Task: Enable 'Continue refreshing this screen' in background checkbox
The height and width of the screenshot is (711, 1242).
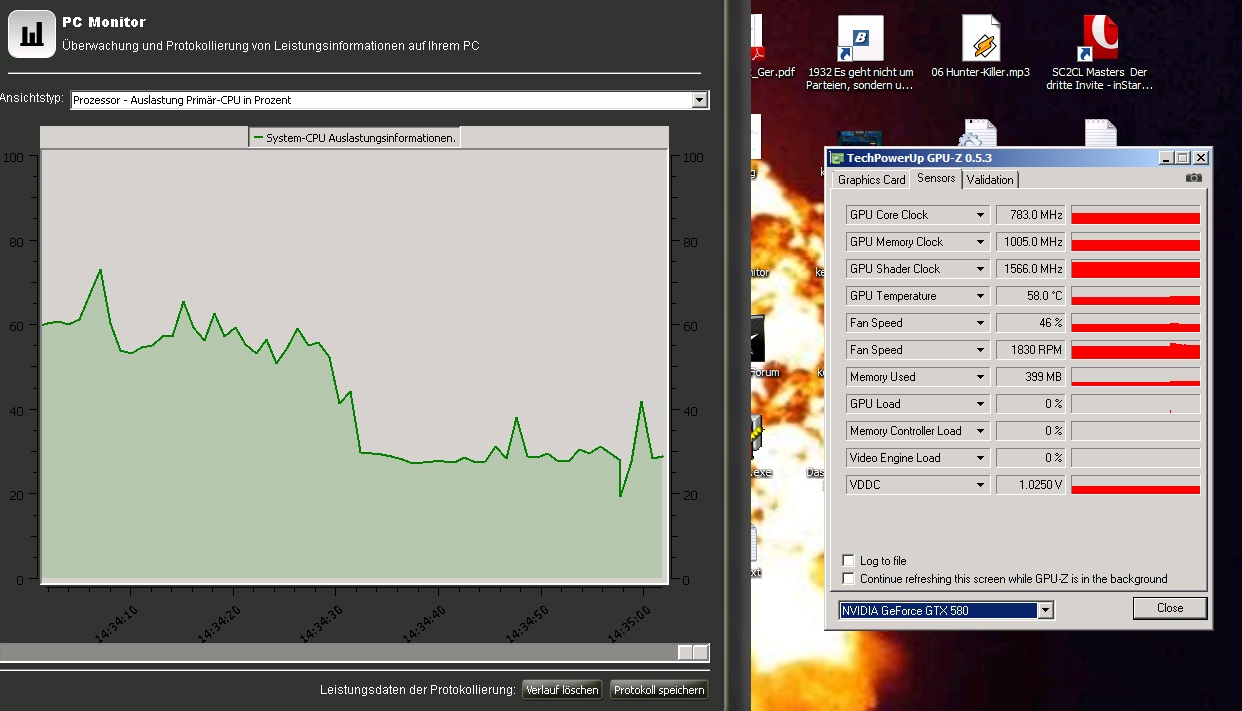Action: coord(849,579)
